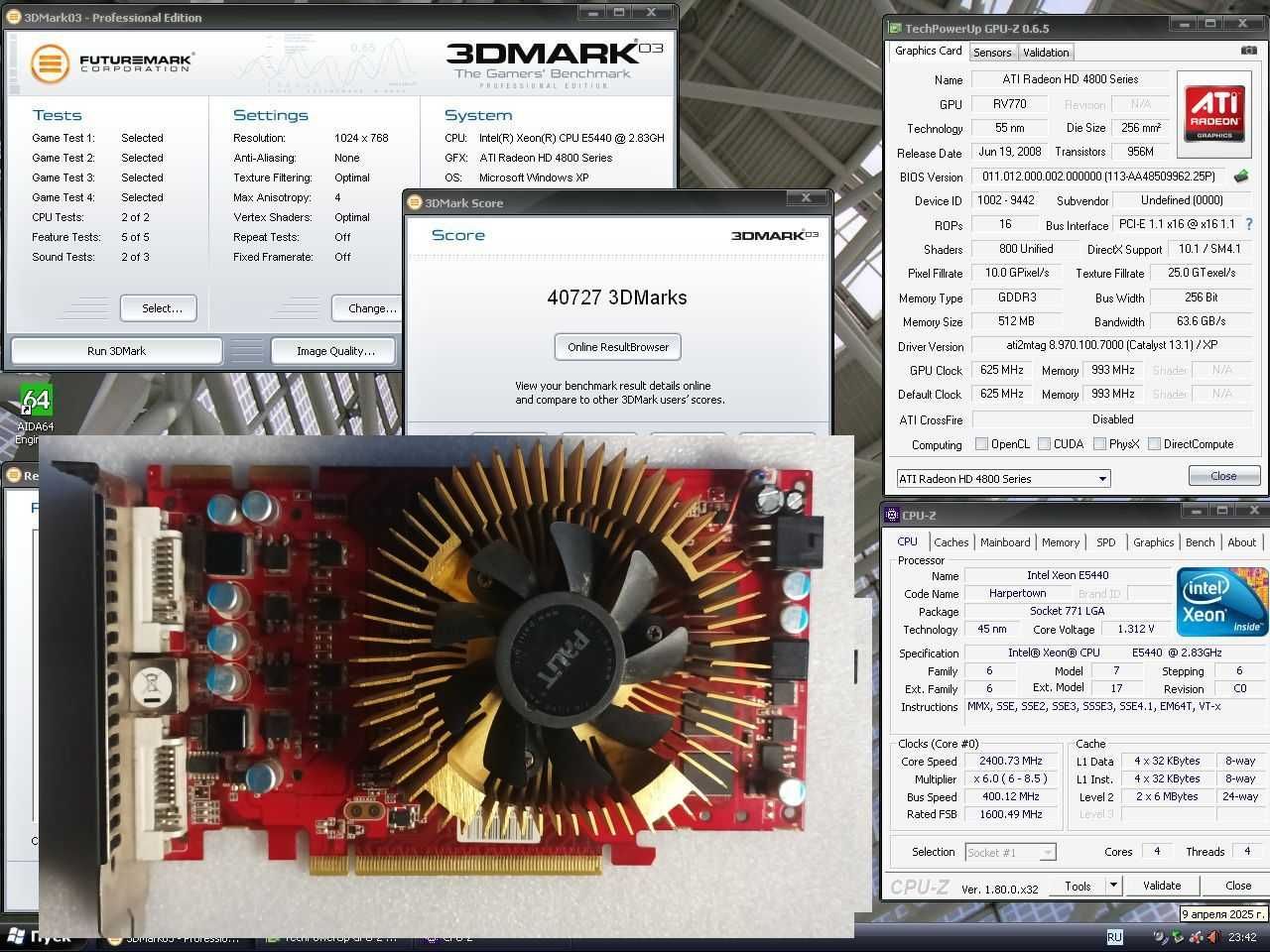Open the Bench tab in CPU-Z
The image size is (1270, 952).
coord(1200,542)
